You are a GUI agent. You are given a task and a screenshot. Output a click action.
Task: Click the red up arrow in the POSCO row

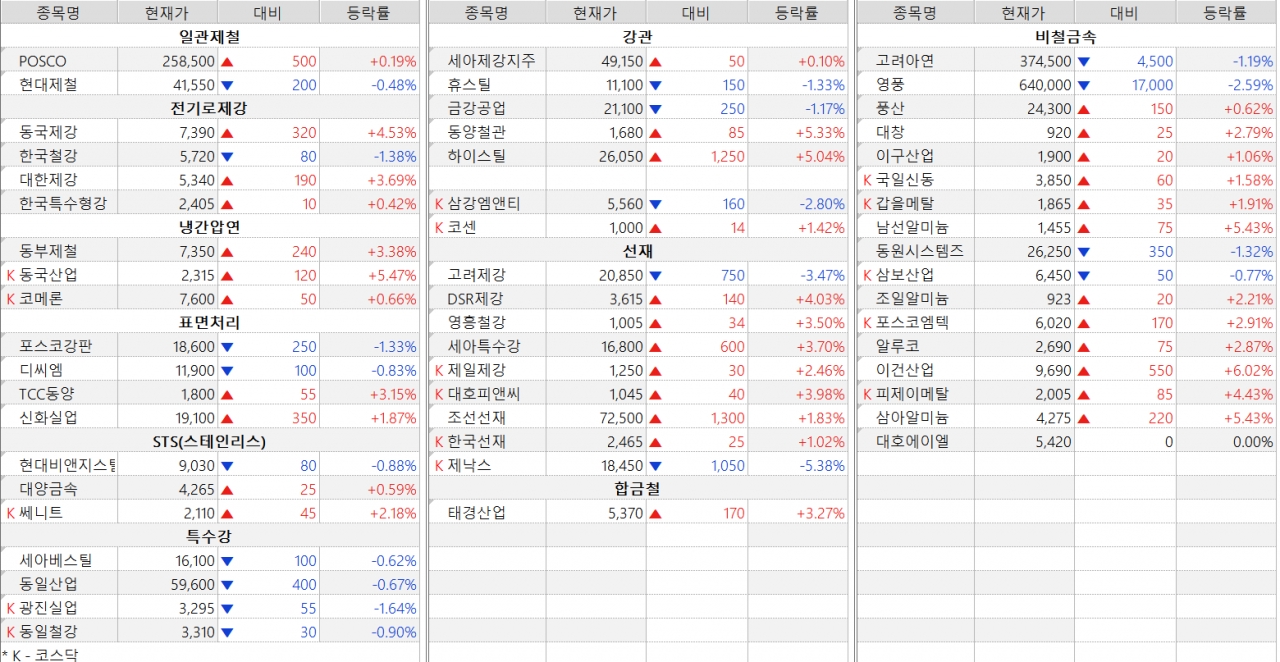point(226,61)
